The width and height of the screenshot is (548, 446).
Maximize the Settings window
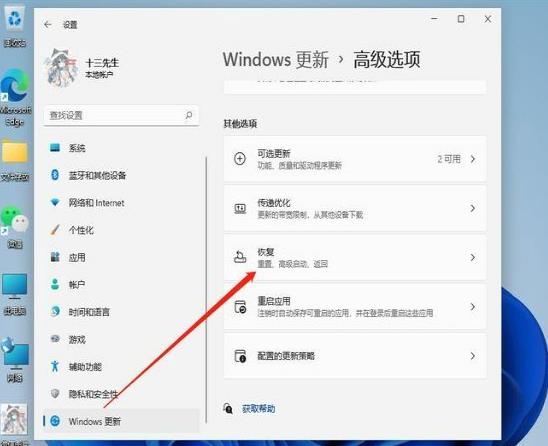[461, 19]
